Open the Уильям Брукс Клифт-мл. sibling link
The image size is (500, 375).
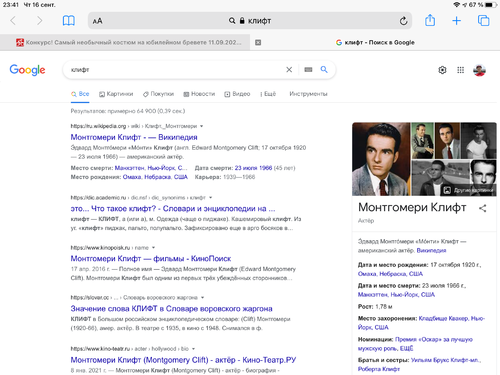coord(446,360)
